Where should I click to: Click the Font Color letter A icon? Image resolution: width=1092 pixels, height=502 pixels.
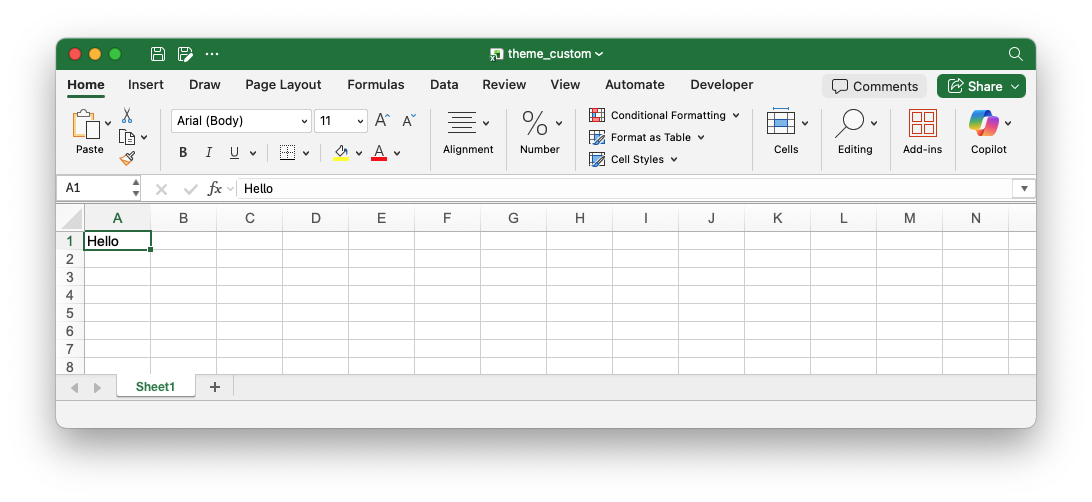pos(379,152)
